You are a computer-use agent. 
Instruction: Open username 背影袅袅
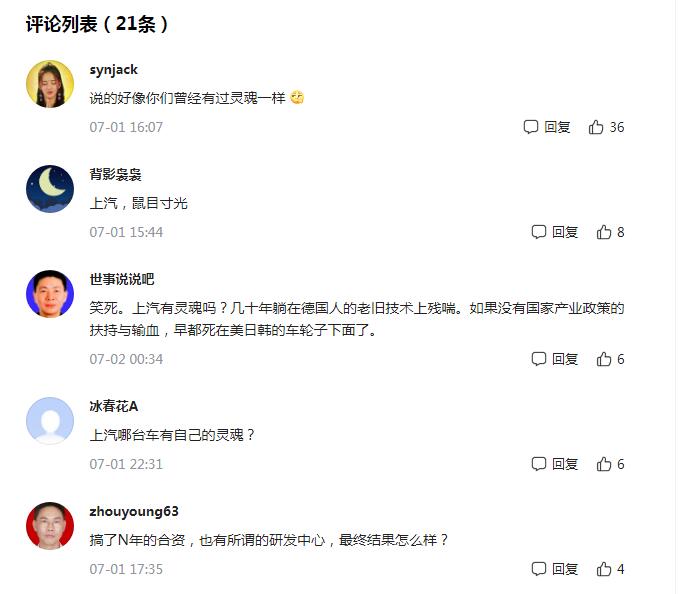(x=115, y=175)
